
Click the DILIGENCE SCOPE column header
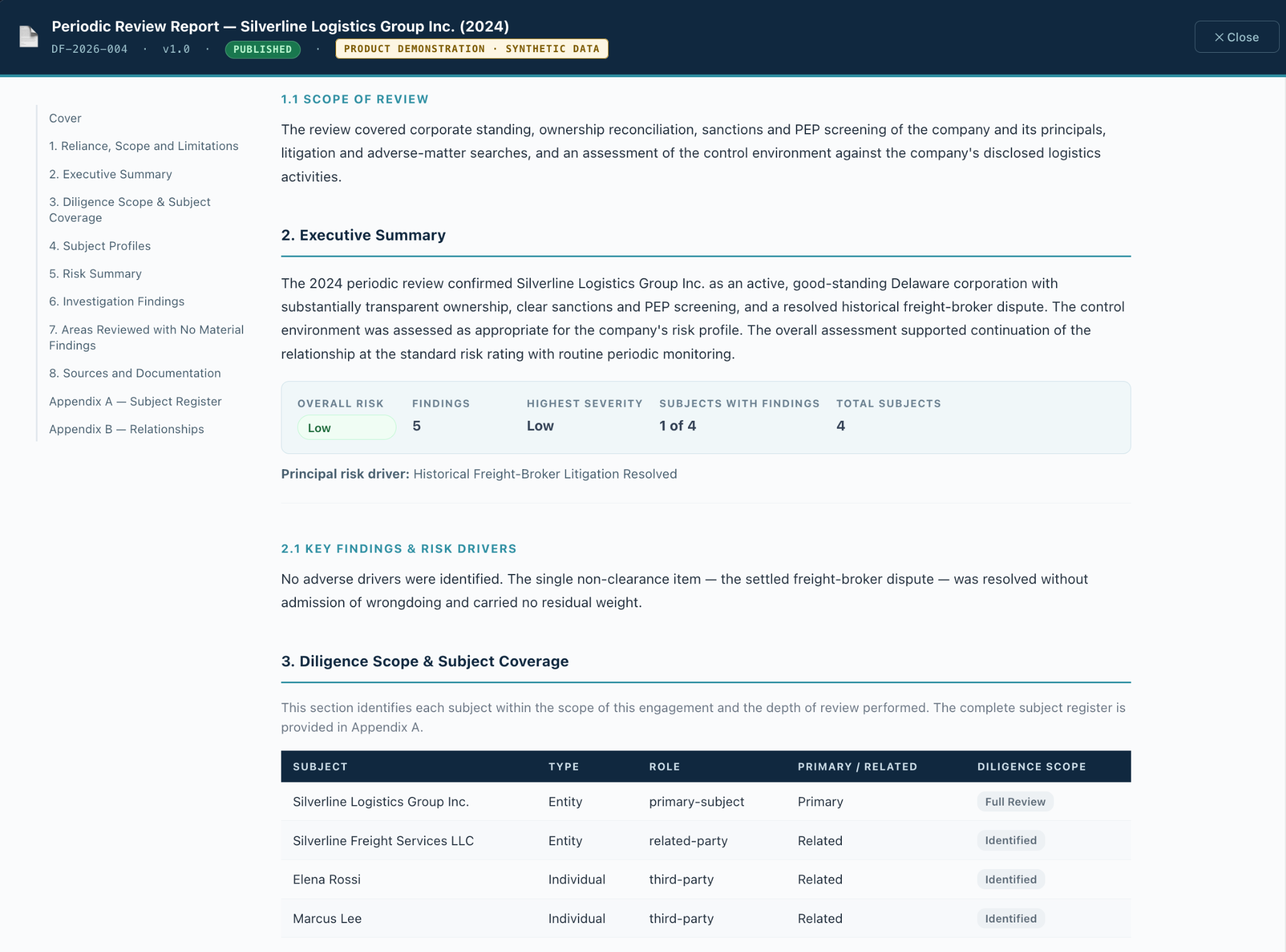tap(1032, 767)
